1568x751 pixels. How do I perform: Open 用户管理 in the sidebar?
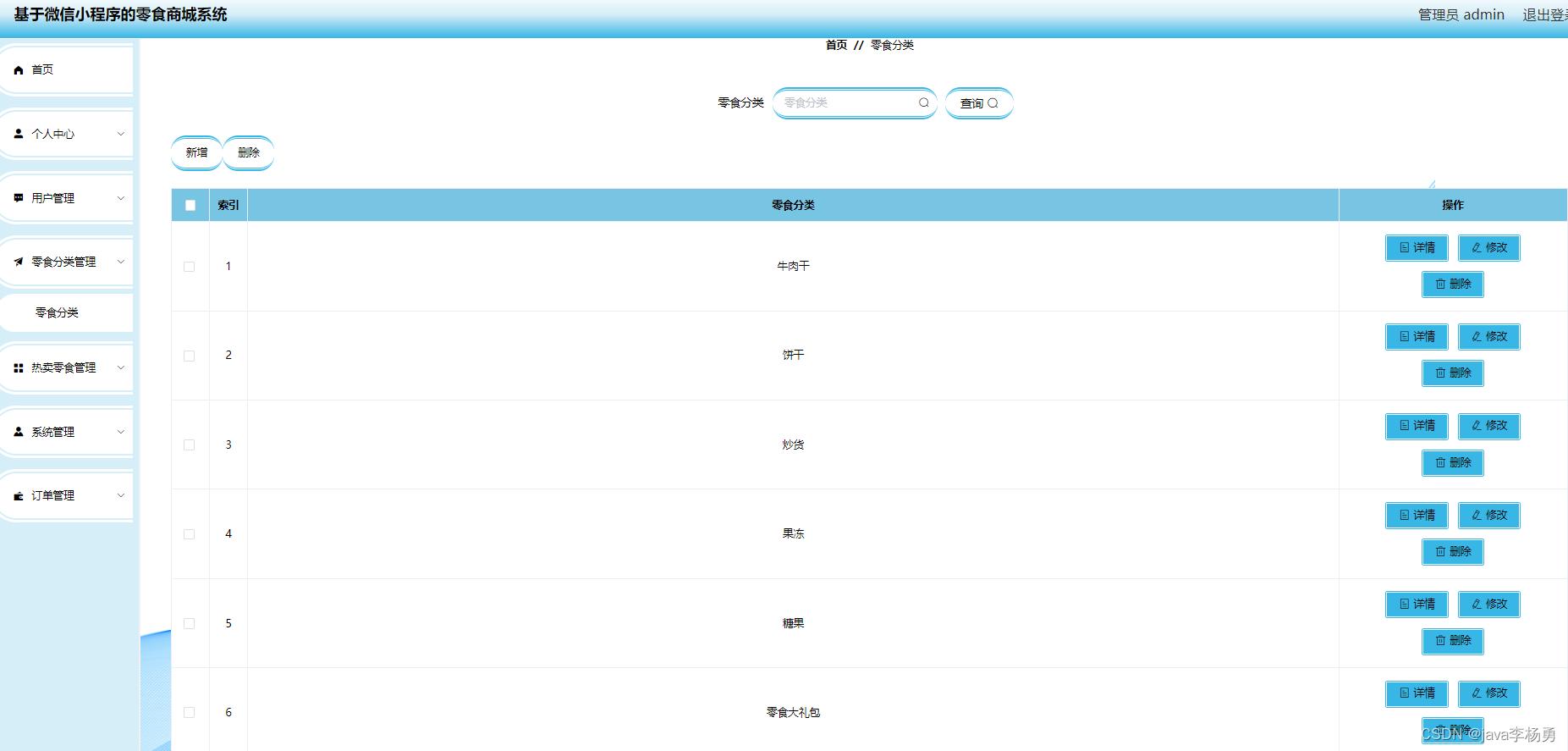[67, 198]
